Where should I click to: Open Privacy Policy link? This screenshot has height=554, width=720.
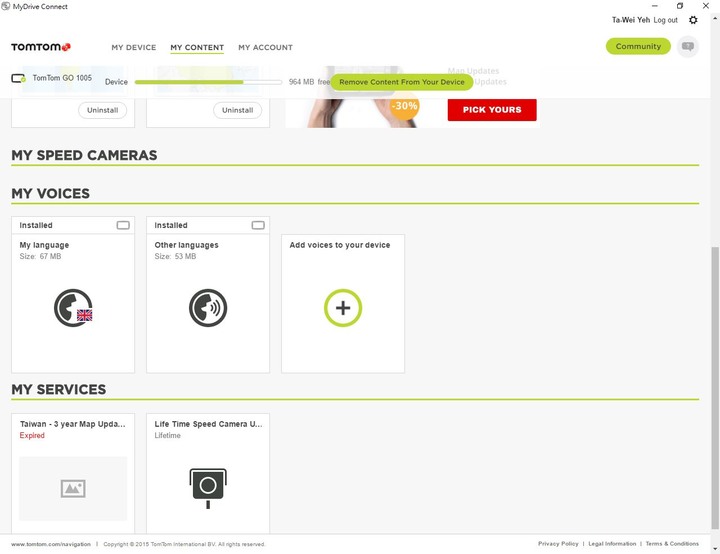coord(558,543)
